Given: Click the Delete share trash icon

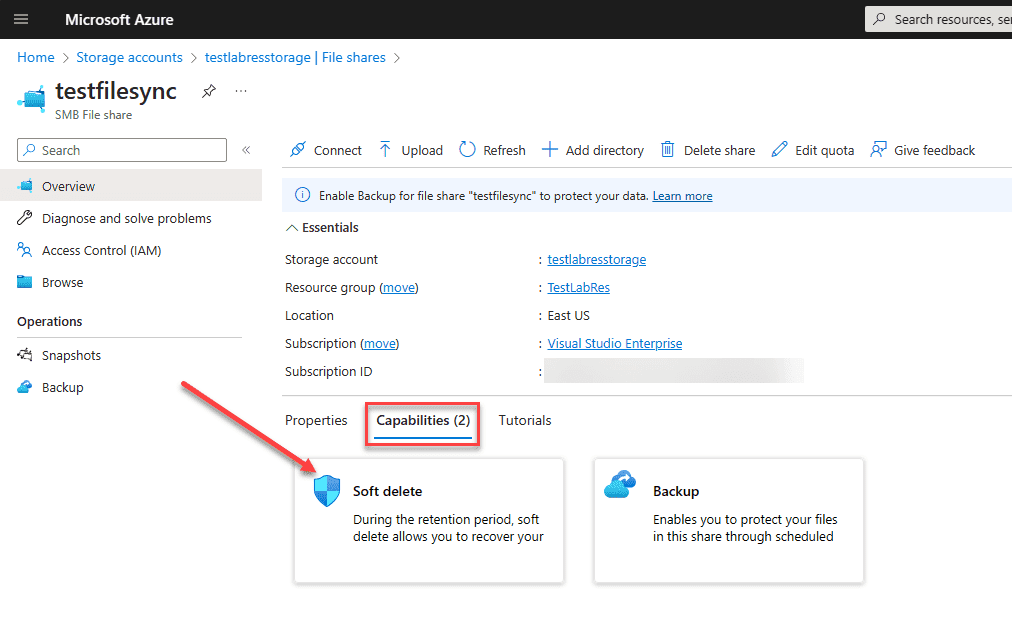Looking at the screenshot, I should 667,150.
